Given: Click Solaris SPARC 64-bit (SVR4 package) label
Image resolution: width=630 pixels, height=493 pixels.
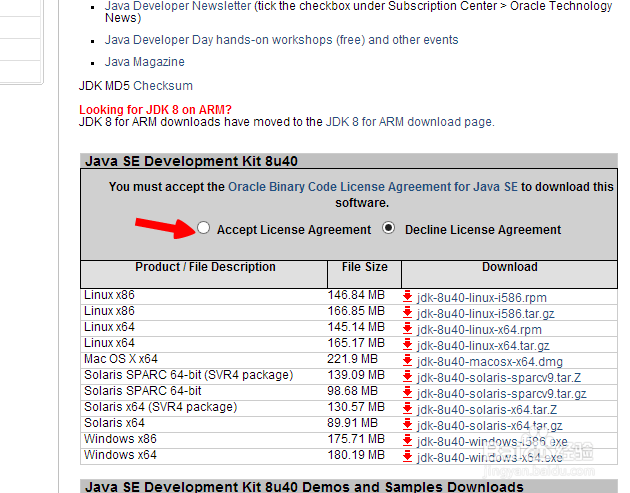Looking at the screenshot, I should 188,375.
